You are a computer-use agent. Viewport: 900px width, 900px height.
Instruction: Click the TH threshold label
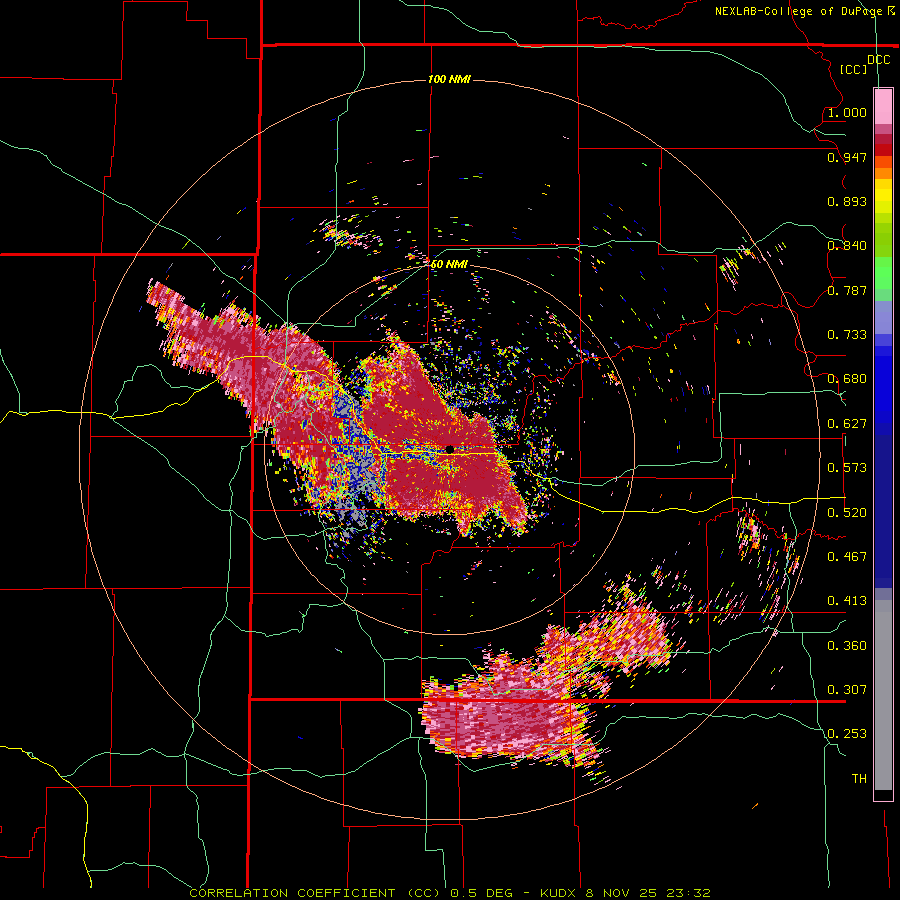(x=859, y=779)
